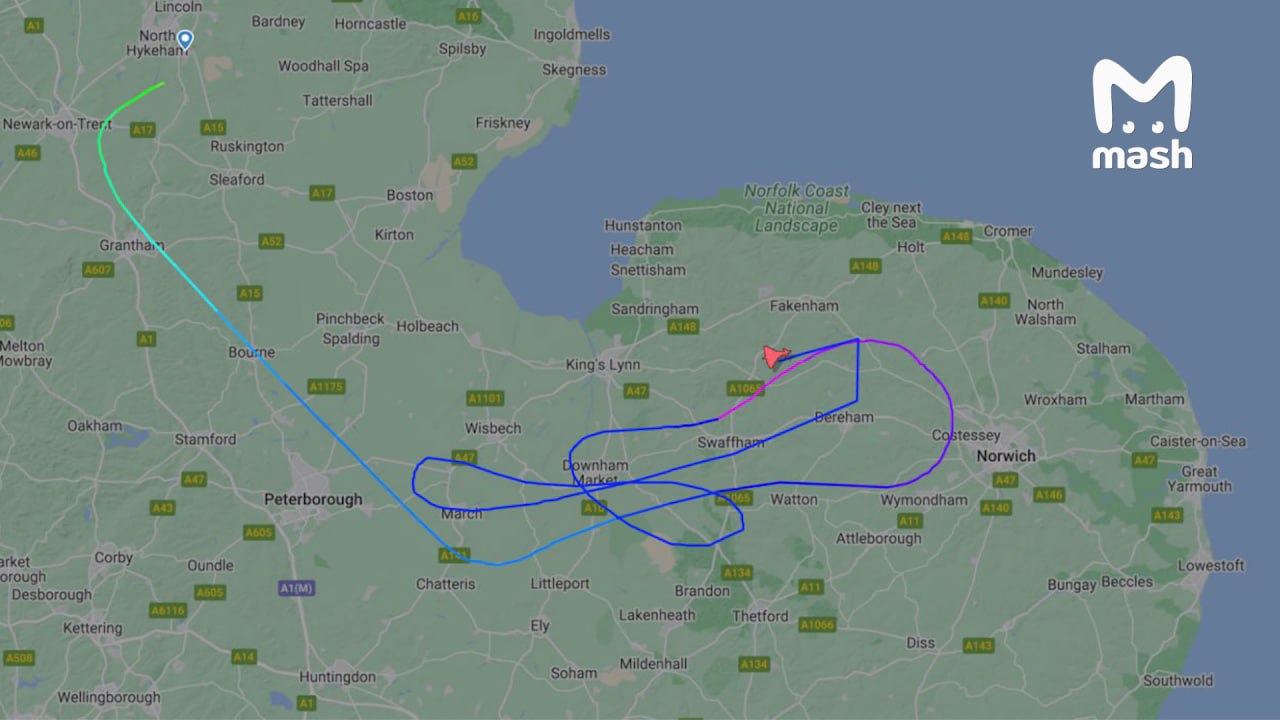Select the blue location pin near North Hykeham
This screenshot has width=1280, height=720.
(x=185, y=40)
